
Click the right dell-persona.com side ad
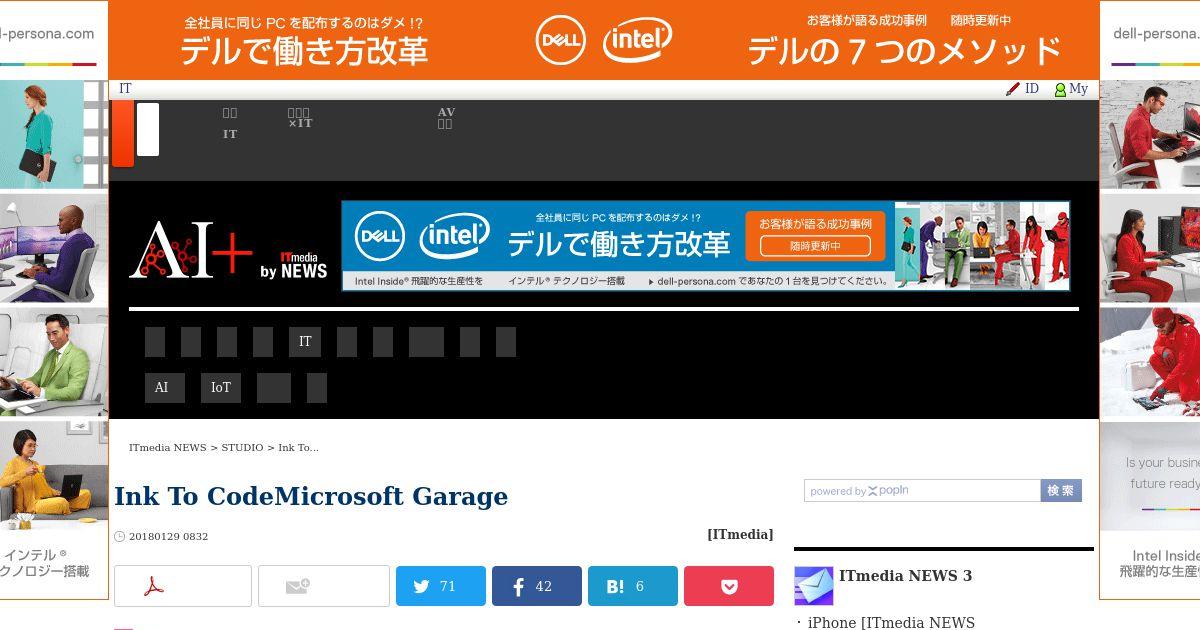pos(1150,300)
